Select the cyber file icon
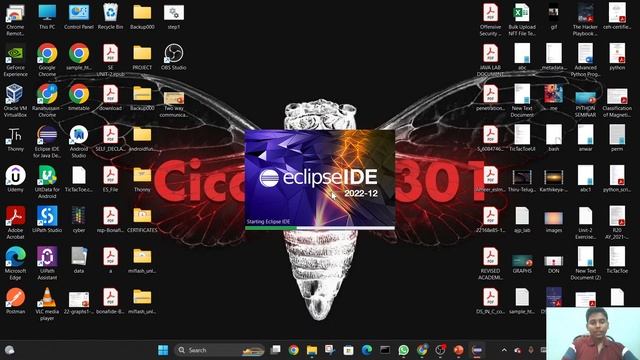The width and height of the screenshot is (640, 360). pos(79,219)
